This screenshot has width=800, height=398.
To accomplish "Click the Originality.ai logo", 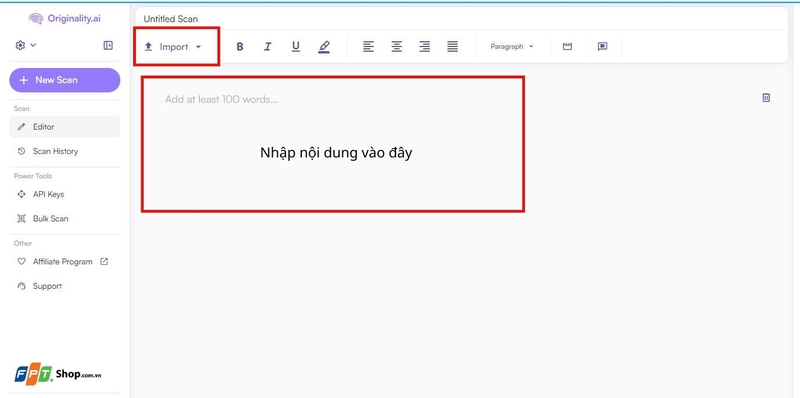I will pyautogui.click(x=65, y=18).
